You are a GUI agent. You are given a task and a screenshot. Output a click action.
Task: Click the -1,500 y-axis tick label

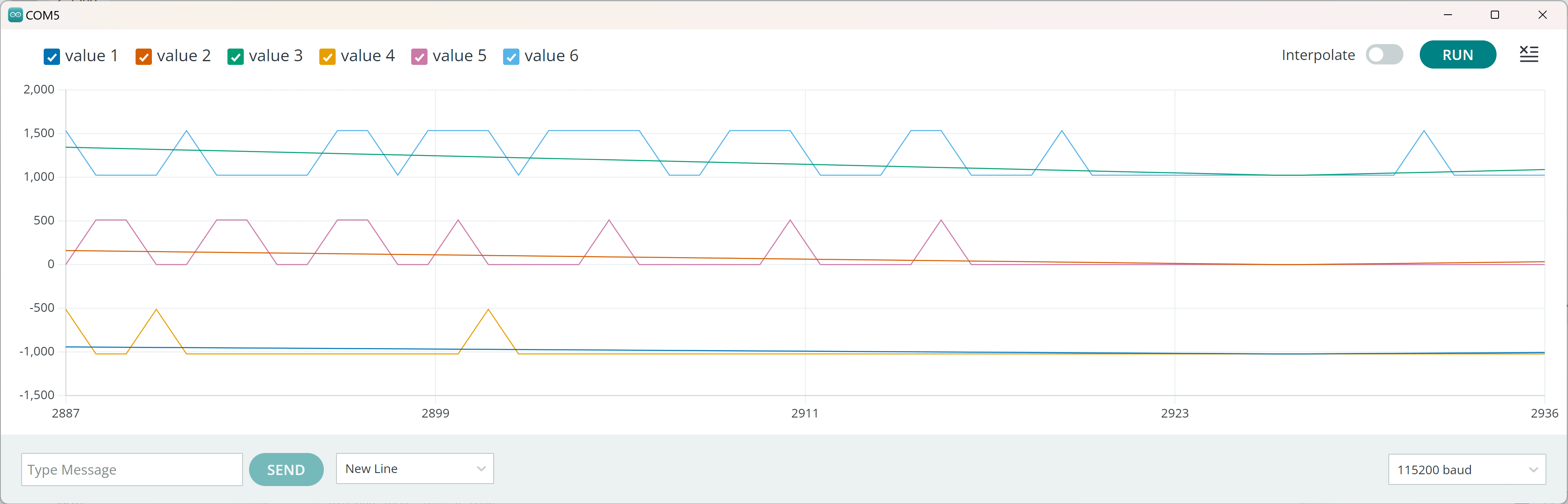37,395
